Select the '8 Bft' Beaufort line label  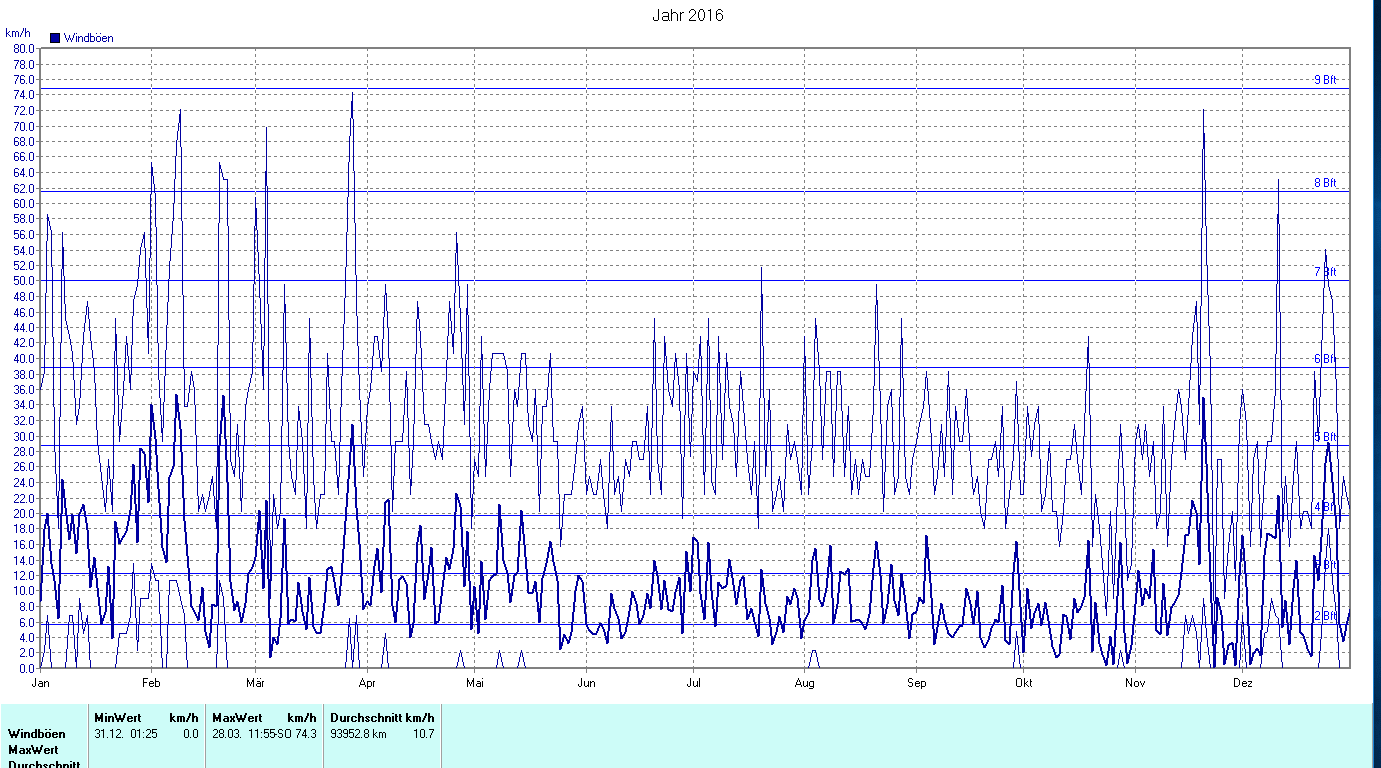point(1325,183)
